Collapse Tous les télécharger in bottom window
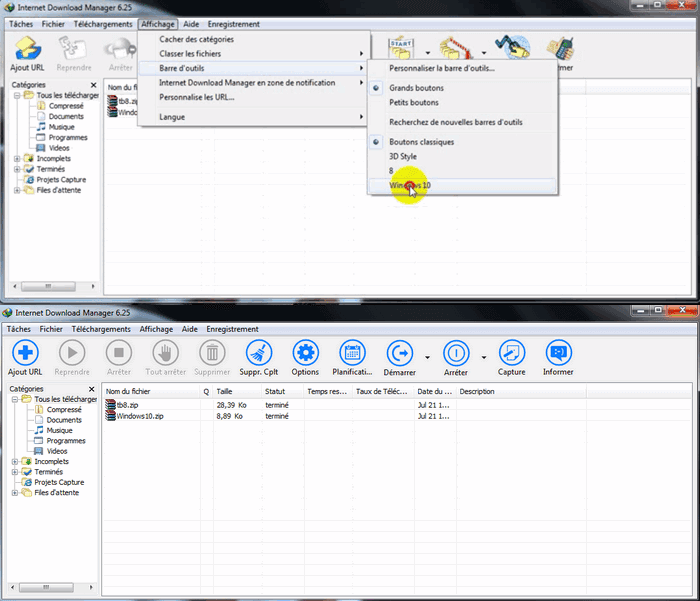 click(15, 399)
